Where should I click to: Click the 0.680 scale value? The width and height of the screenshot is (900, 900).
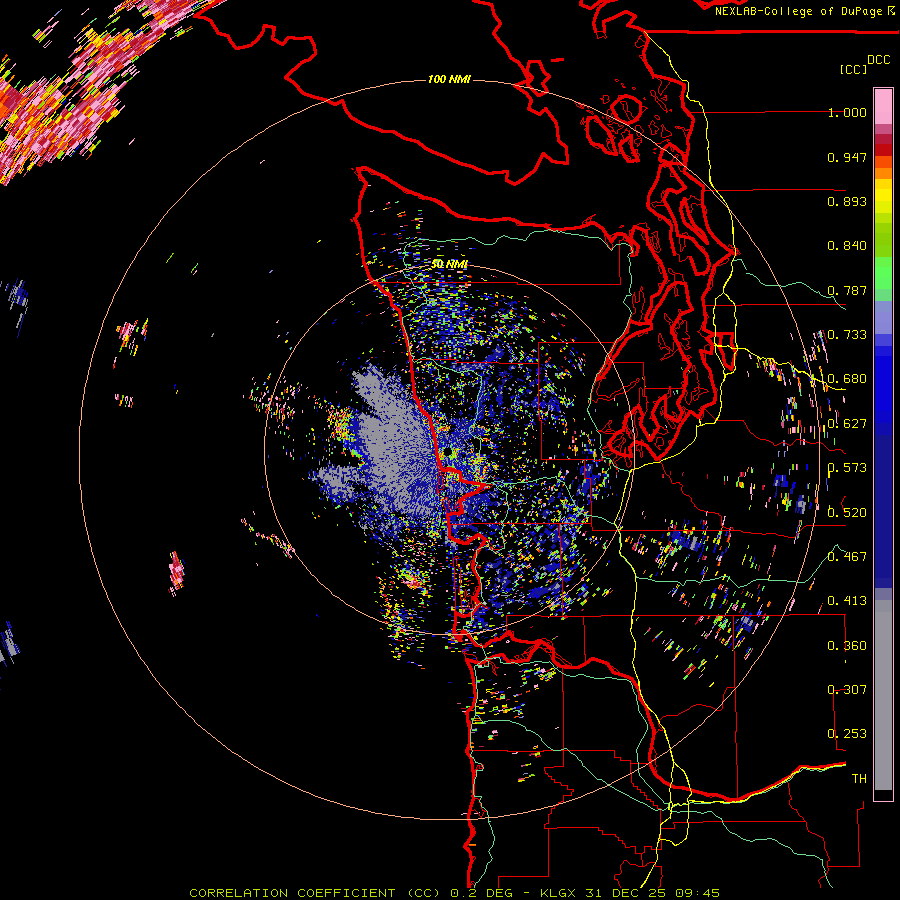[x=847, y=379]
